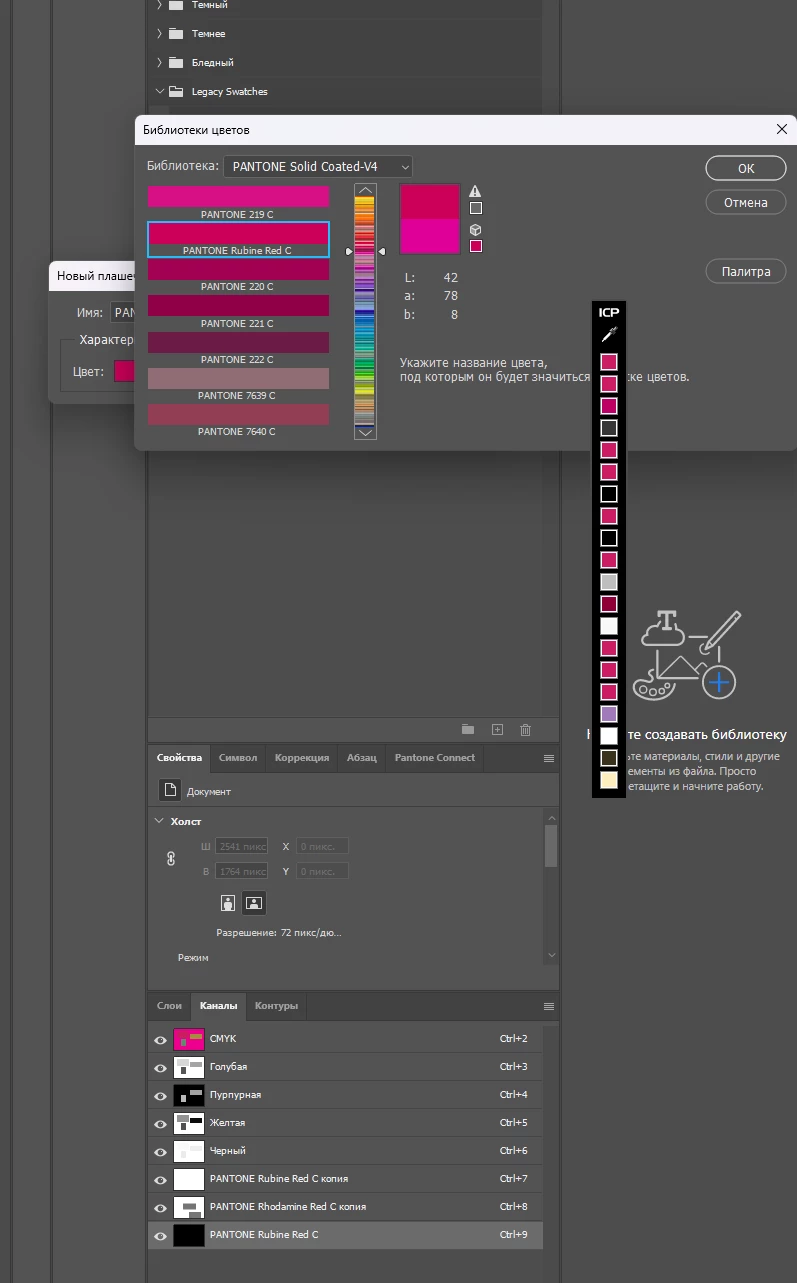
Task: Click the delete swatch trash icon
Action: (x=525, y=730)
